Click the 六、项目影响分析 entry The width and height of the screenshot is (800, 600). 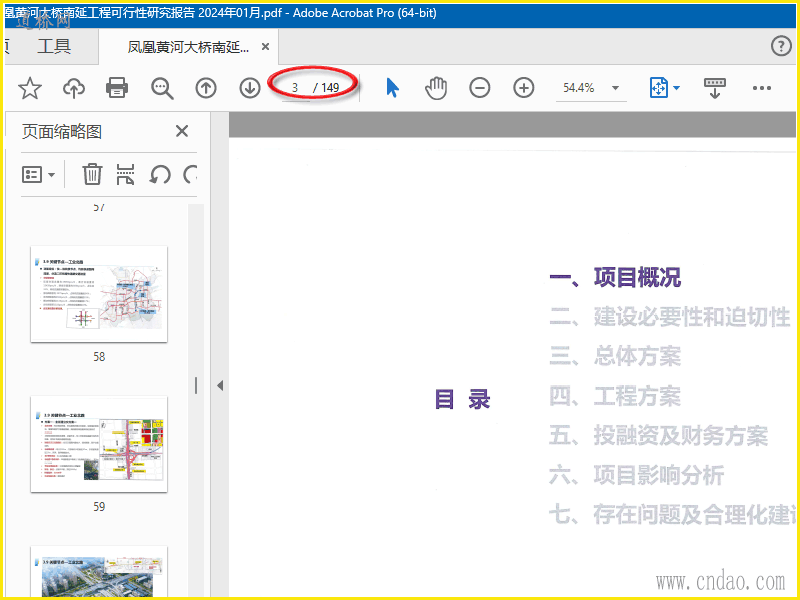[x=636, y=474]
